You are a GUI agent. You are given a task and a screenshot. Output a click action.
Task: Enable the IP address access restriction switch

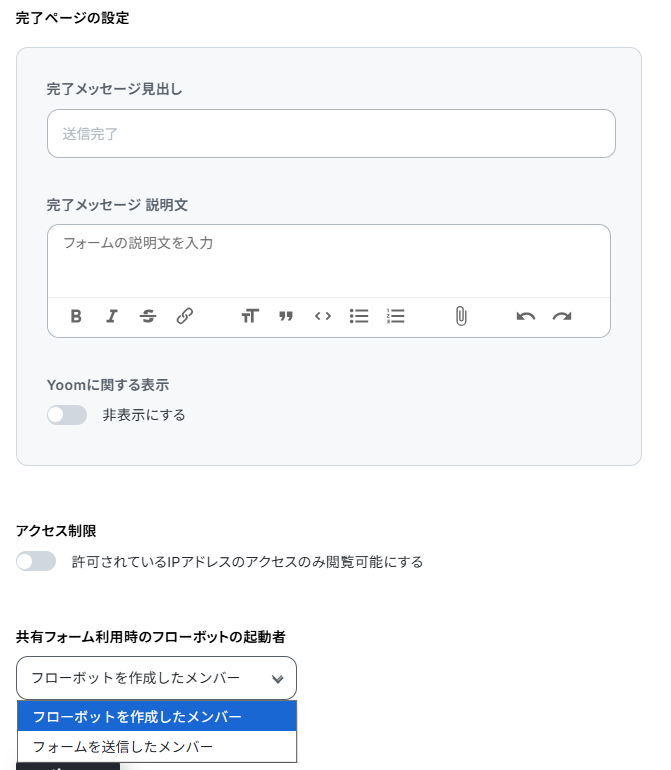[36, 562]
